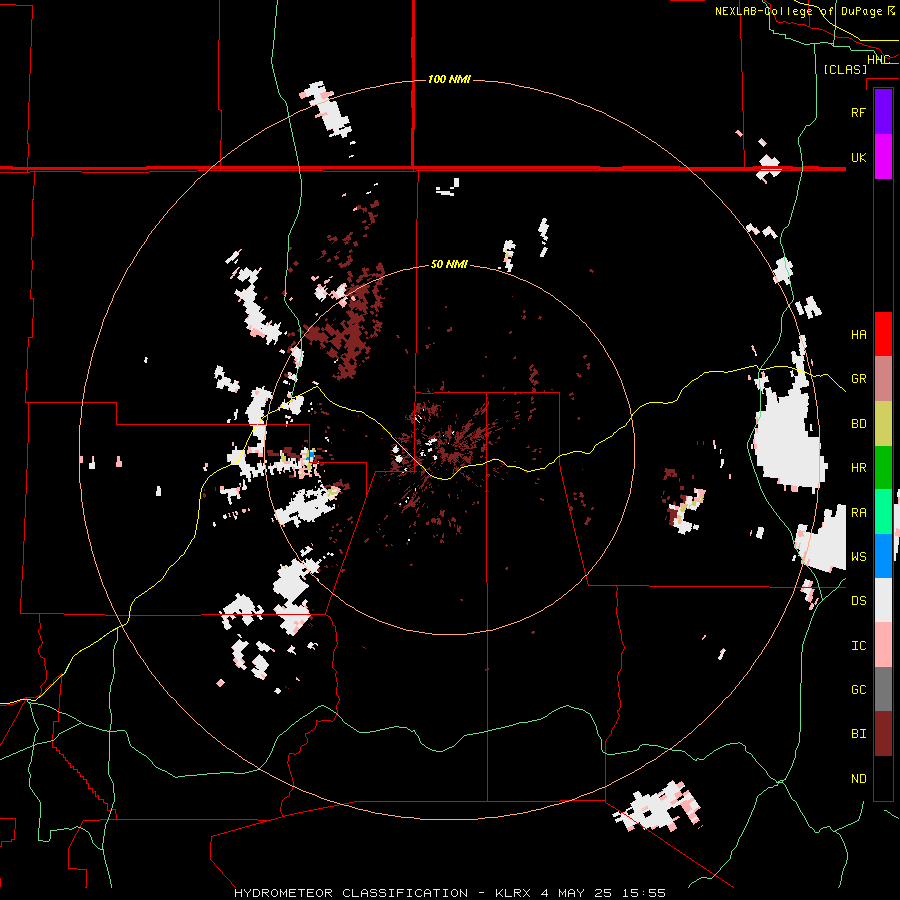Click the HYDROMETEOR CLASSIFICATION KLRX title caption

pyautogui.click(x=450, y=893)
